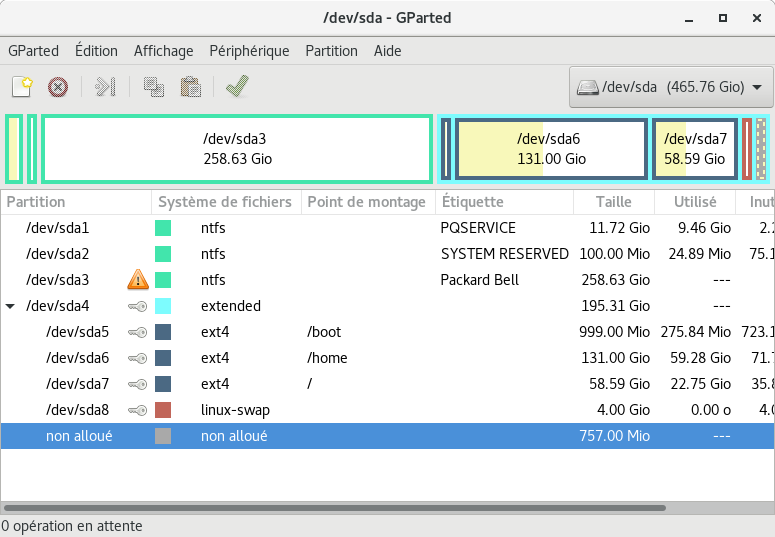This screenshot has height=537, width=775.
Task: Open the Périphérique menu
Action: click(249, 51)
